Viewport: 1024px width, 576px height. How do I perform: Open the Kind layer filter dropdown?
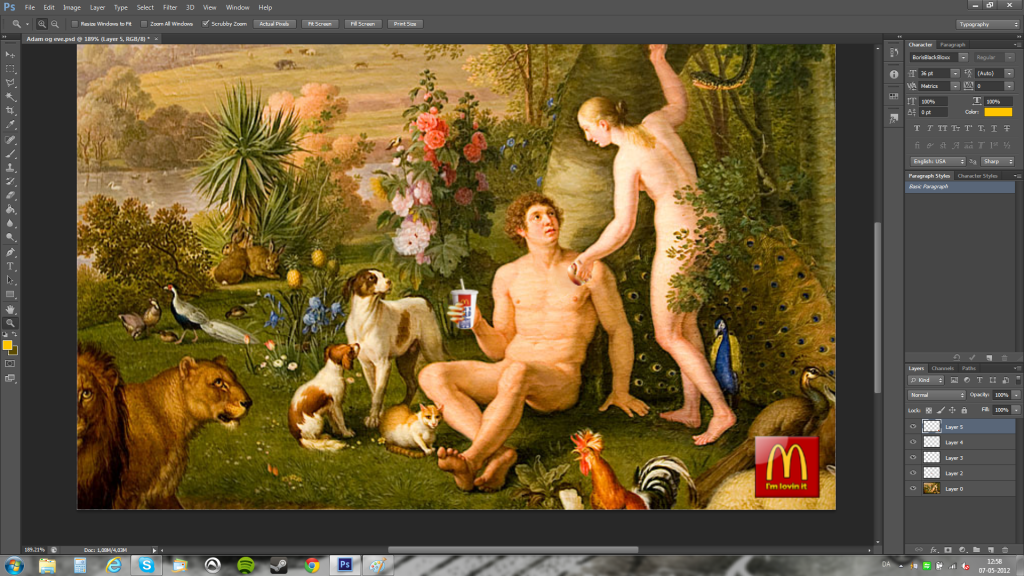926,380
